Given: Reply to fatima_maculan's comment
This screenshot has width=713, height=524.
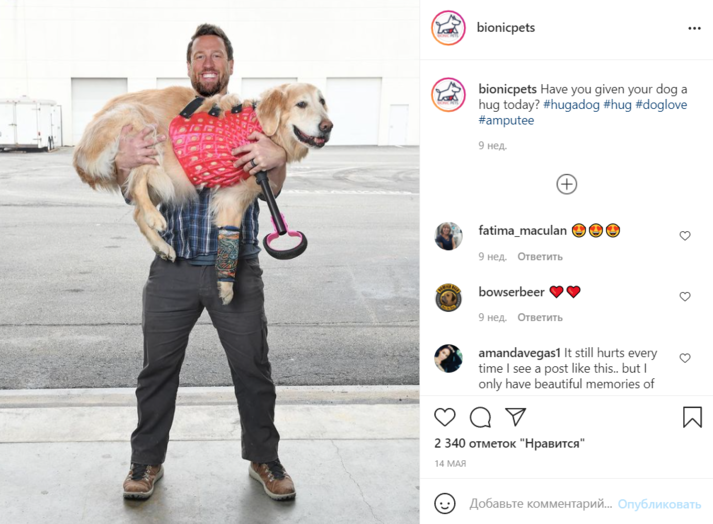Looking at the screenshot, I should [540, 257].
